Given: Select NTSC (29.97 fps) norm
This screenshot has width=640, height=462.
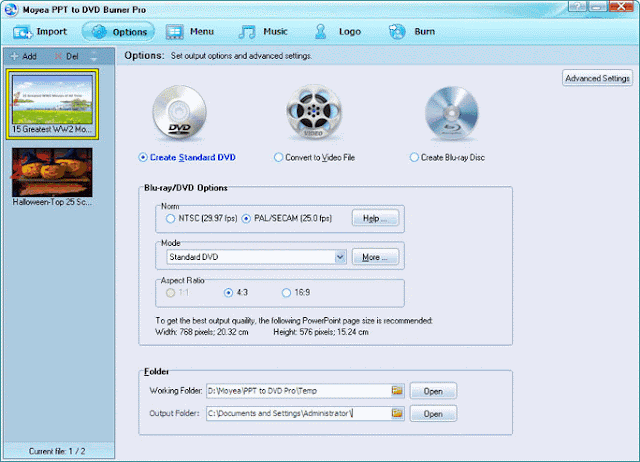Looking at the screenshot, I should tap(202, 218).
